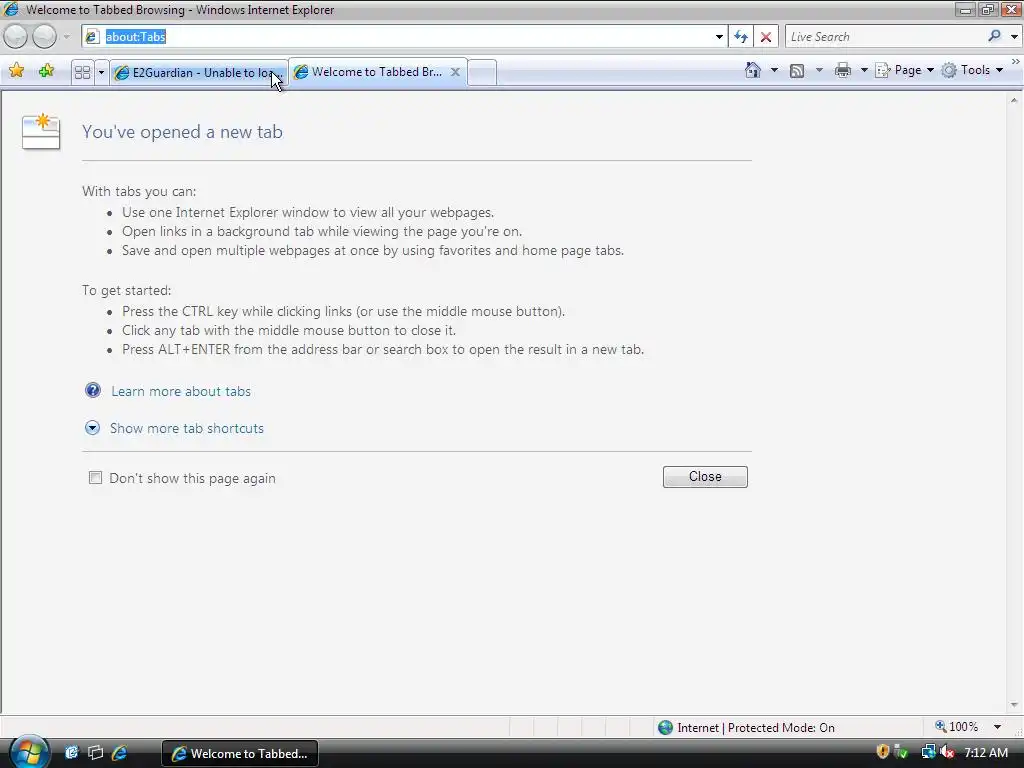Expand the Feeds dropdown arrow
The image size is (1024, 768).
pyautogui.click(x=819, y=70)
